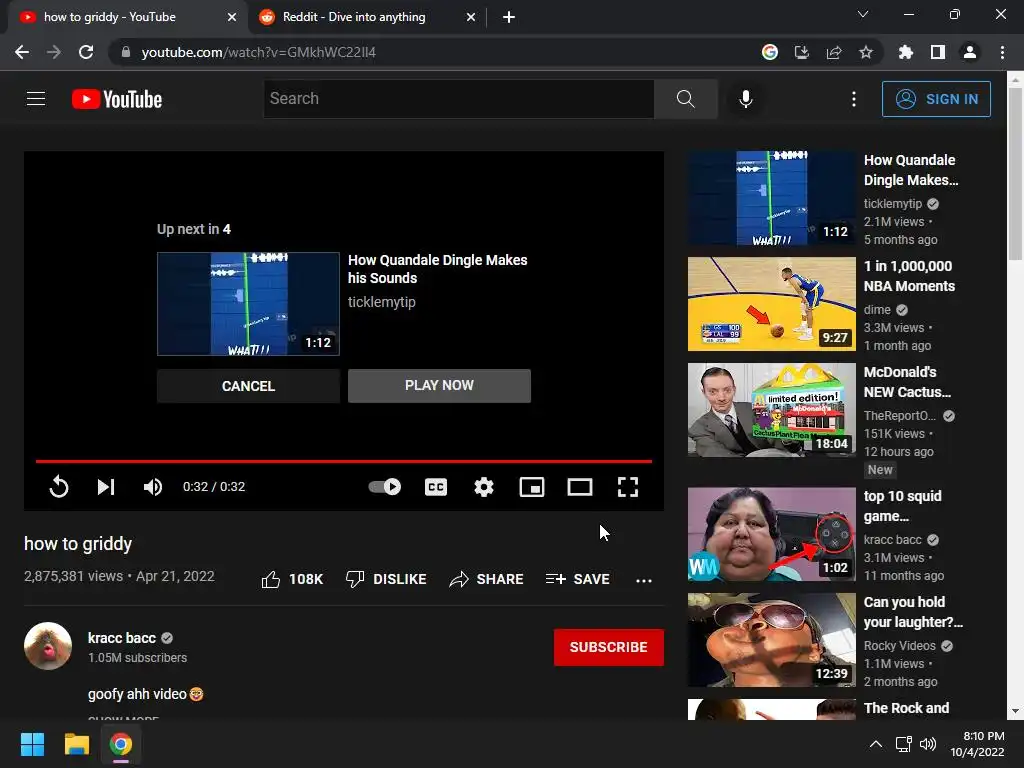Toggle closed captions CC button
The height and width of the screenshot is (768, 1024).
click(x=436, y=487)
